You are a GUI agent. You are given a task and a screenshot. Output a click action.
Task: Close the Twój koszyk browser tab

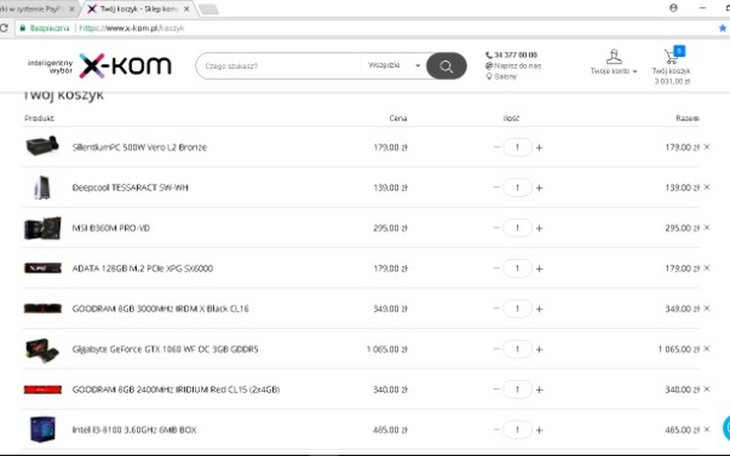pyautogui.click(x=187, y=8)
